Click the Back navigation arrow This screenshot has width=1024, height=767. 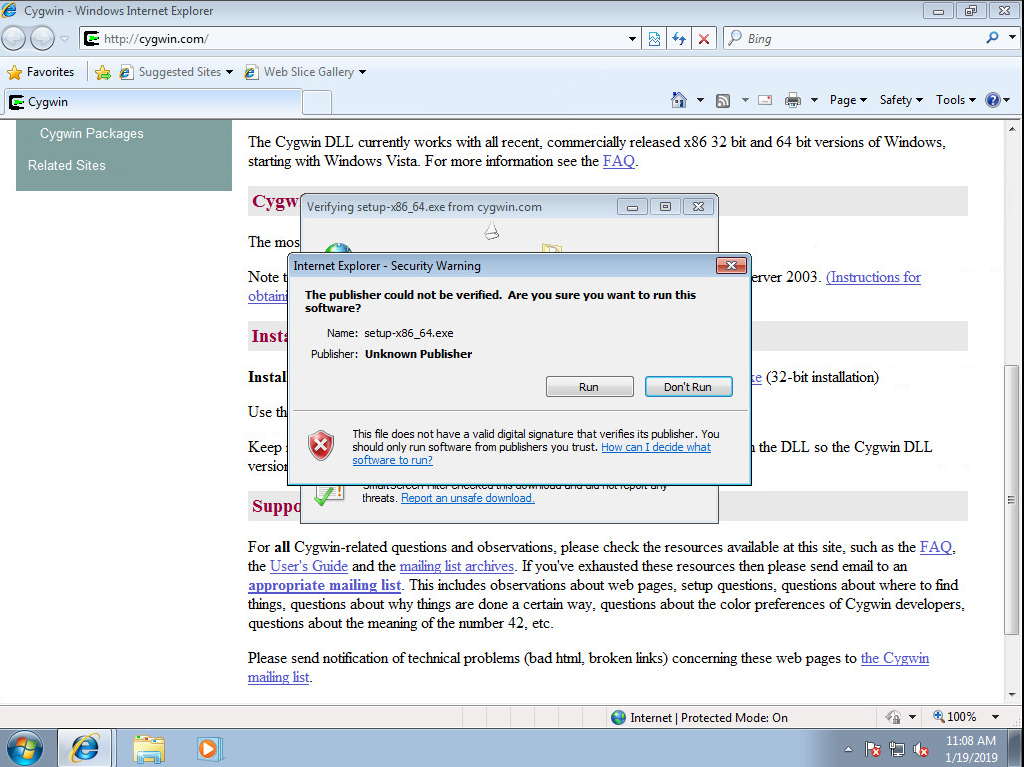click(14, 39)
